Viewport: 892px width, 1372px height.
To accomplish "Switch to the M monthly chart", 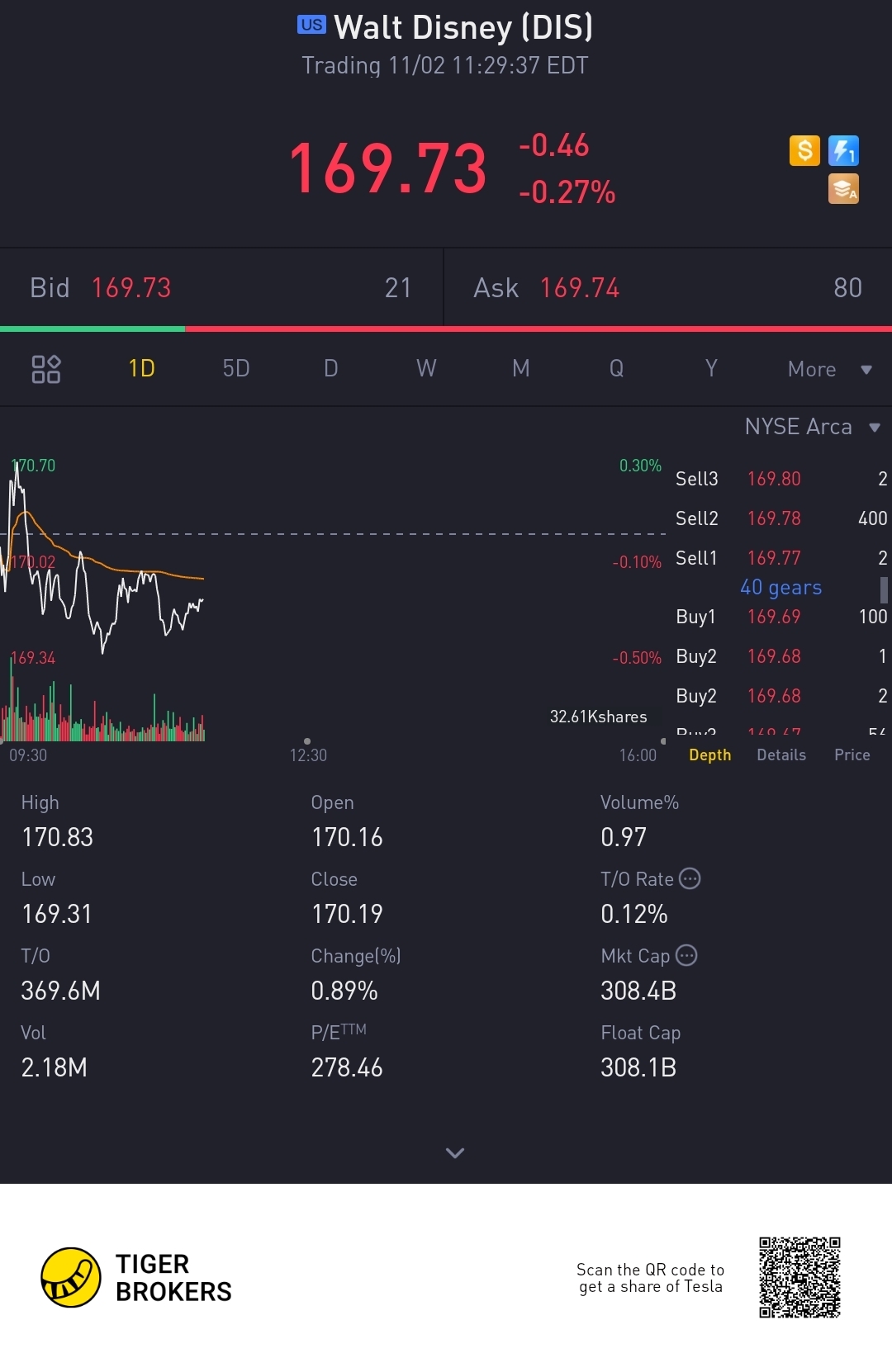I will [521, 368].
